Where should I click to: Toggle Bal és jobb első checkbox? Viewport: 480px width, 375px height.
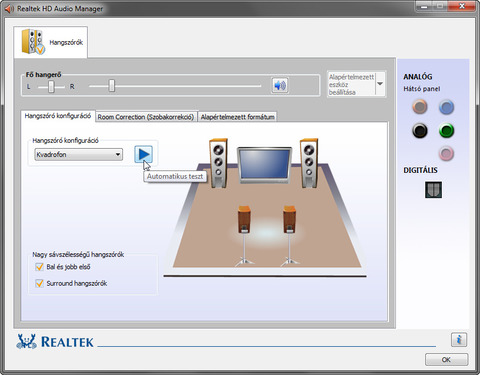click(x=39, y=267)
